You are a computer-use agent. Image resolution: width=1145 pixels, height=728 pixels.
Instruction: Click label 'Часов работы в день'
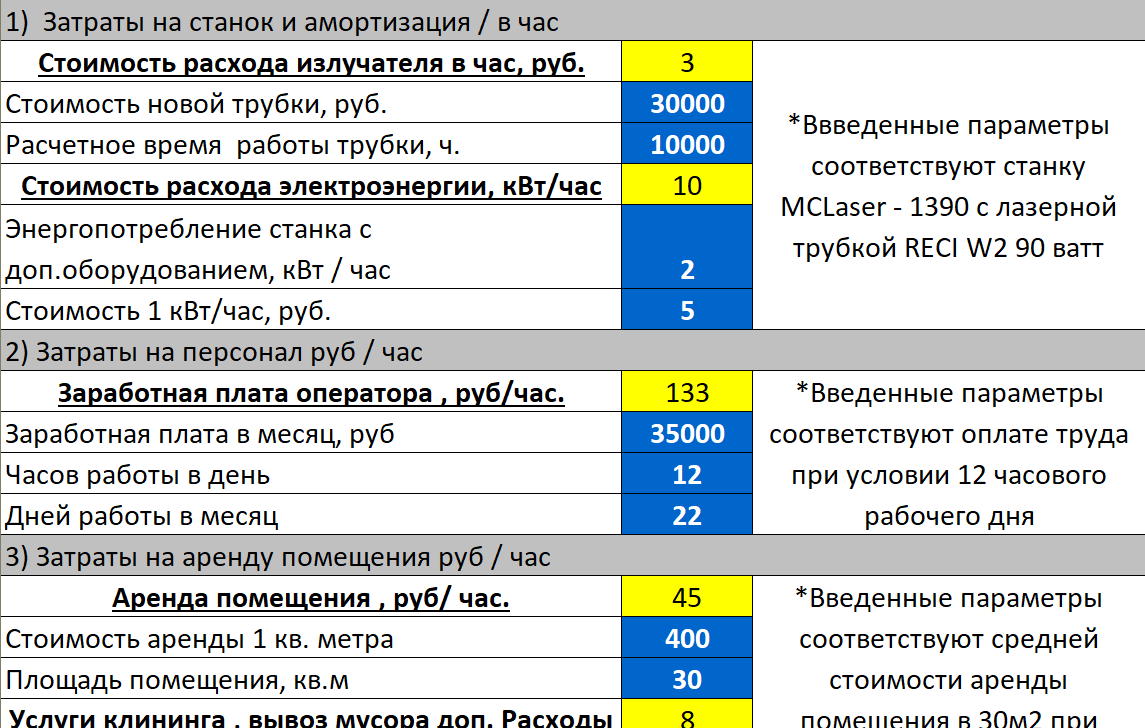[x=137, y=475]
